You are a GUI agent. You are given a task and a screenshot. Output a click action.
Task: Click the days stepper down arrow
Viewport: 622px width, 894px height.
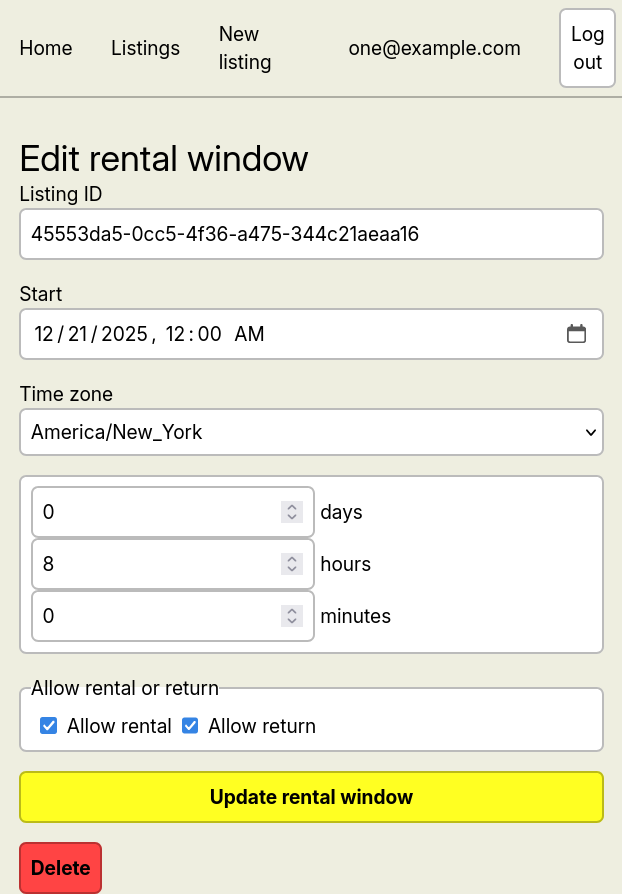click(291, 518)
